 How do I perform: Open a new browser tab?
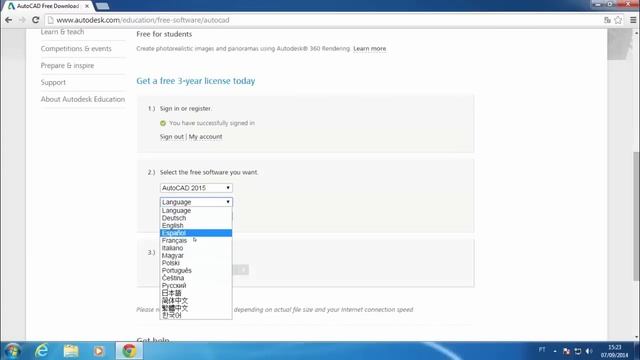coord(102,6)
